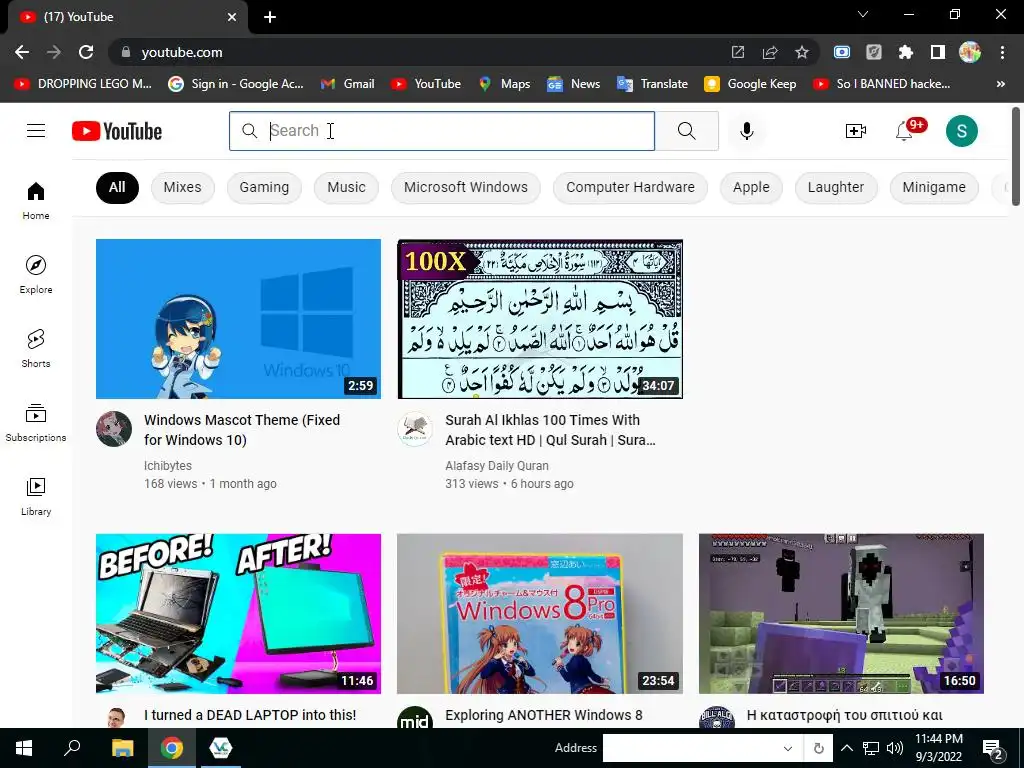Select the Gaming filter chip
Viewport: 1024px width, 768px height.
point(264,187)
